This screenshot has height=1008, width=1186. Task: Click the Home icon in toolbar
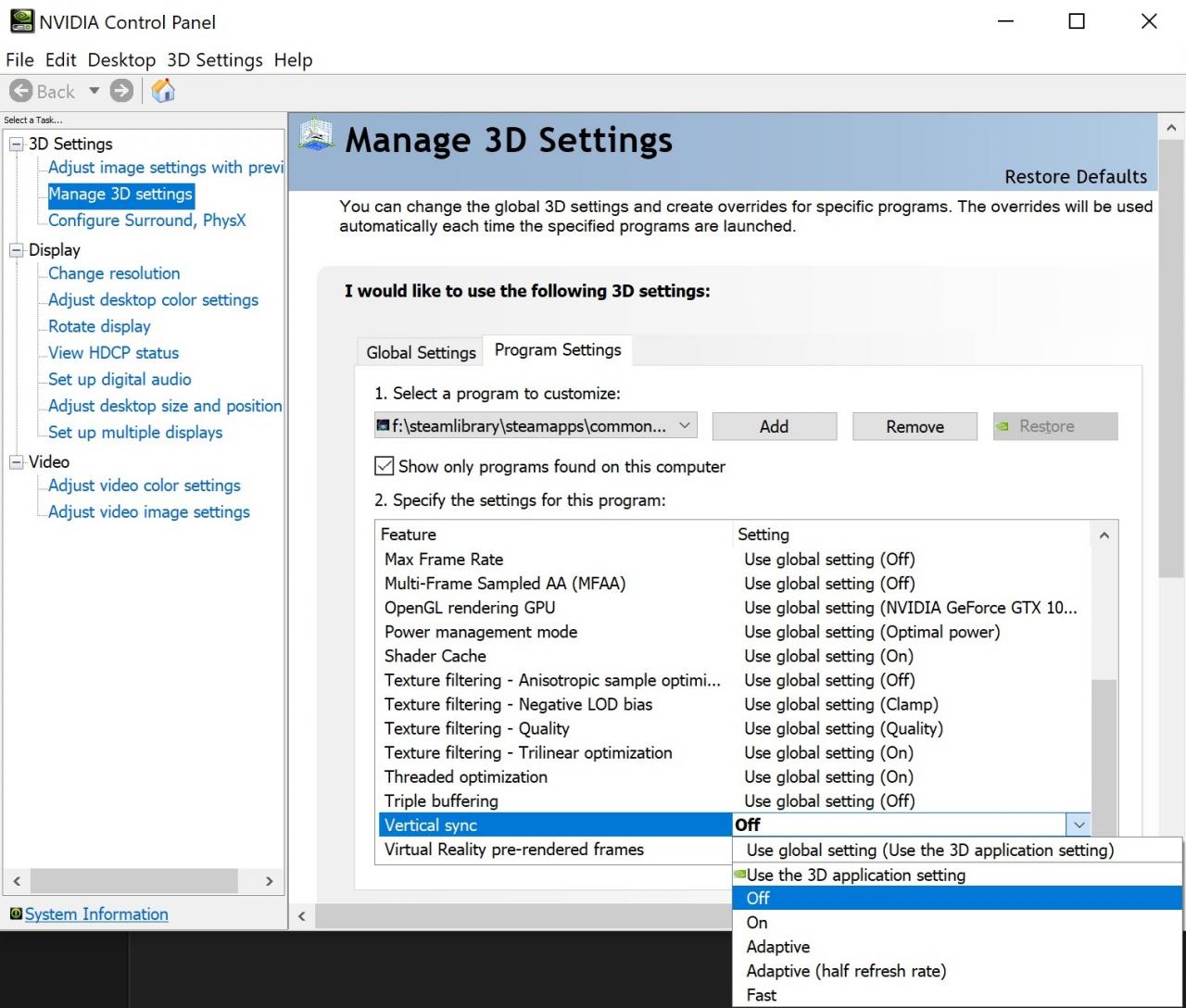click(x=163, y=91)
